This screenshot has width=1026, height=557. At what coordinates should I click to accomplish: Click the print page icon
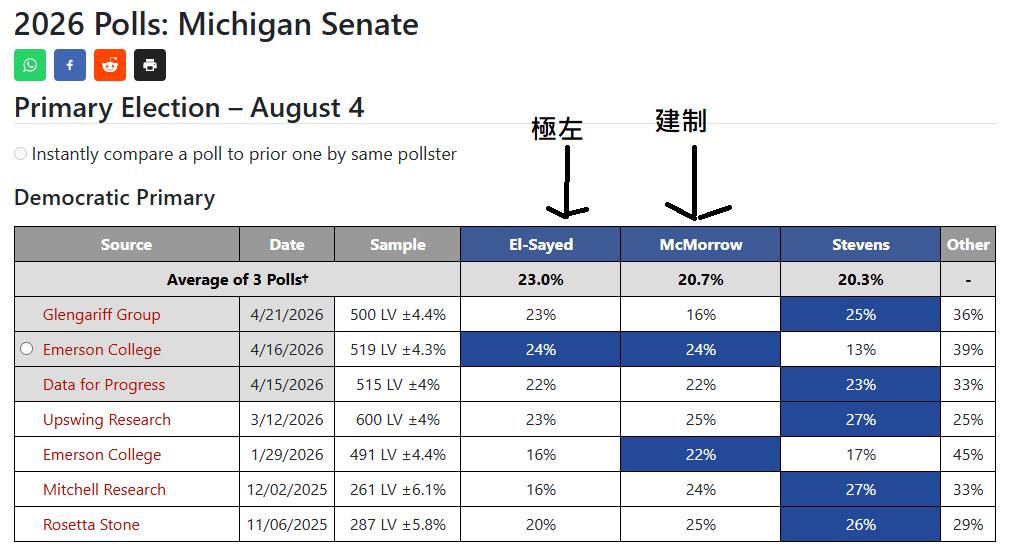pyautogui.click(x=150, y=65)
